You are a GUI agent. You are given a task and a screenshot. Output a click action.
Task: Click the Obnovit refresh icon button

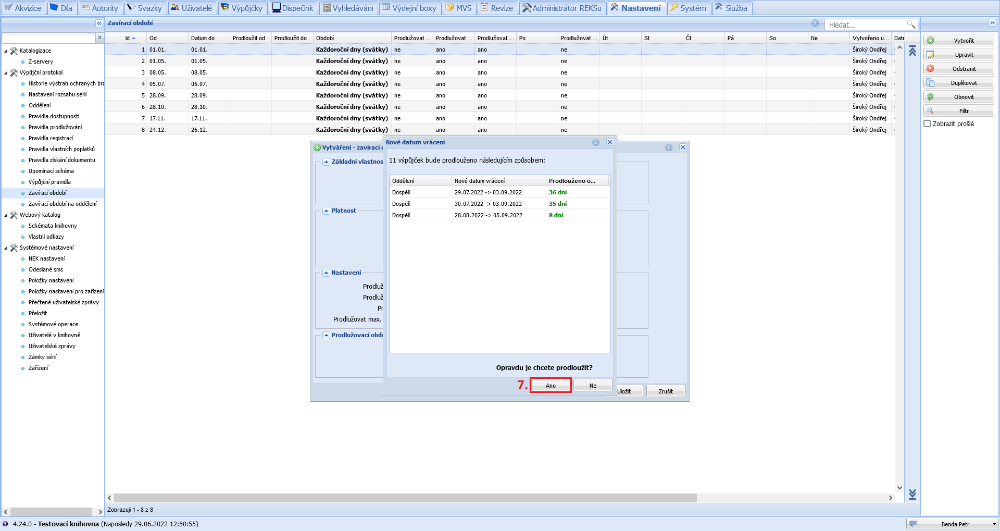931,96
